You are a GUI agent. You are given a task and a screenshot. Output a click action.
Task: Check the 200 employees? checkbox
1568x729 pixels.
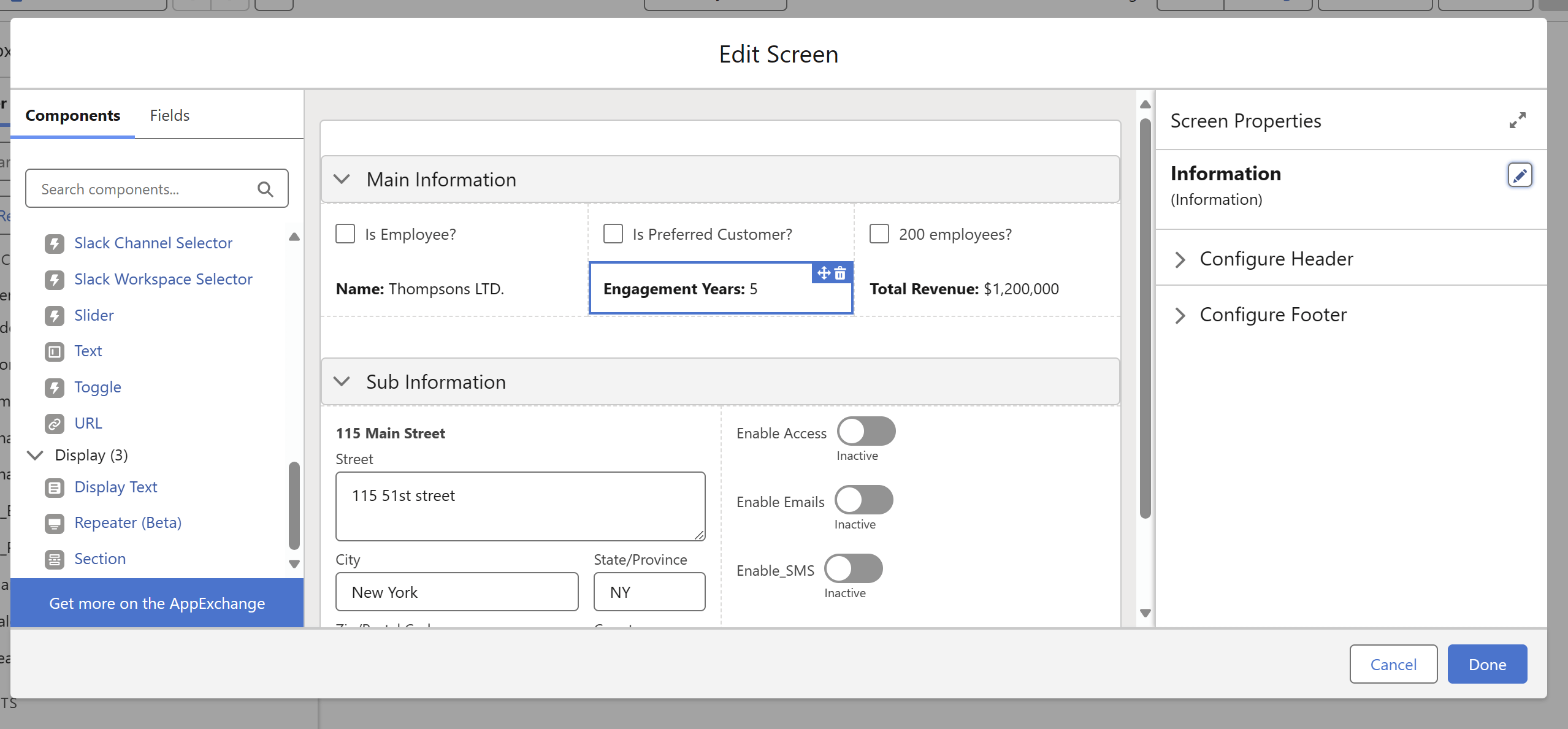[x=879, y=234]
